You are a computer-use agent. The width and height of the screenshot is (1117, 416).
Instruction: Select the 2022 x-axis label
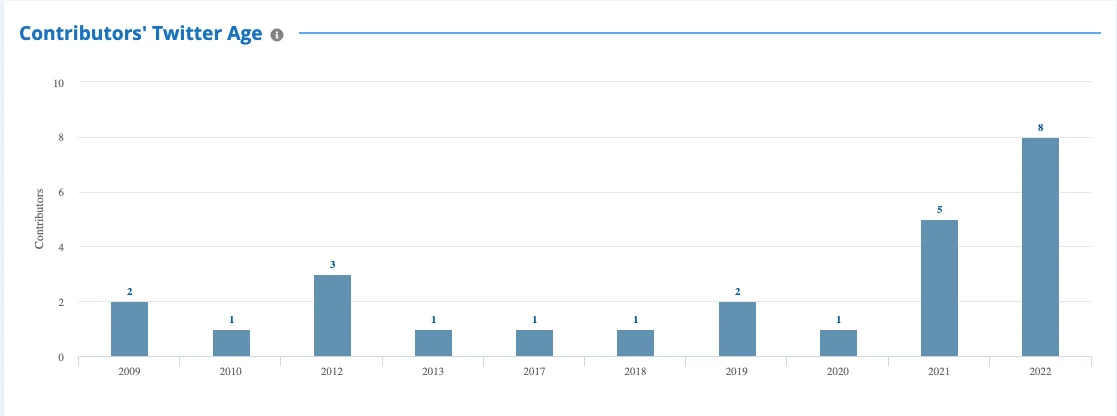point(1040,370)
